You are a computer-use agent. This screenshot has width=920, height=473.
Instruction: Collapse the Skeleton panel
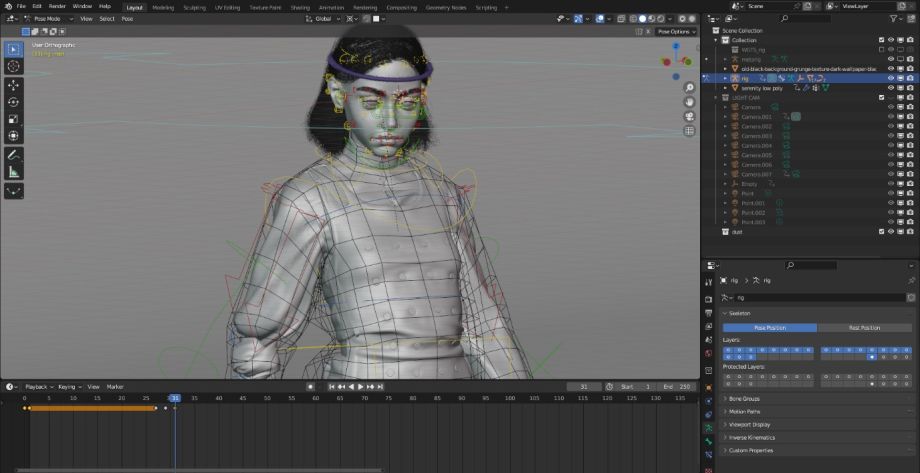[x=816, y=313]
